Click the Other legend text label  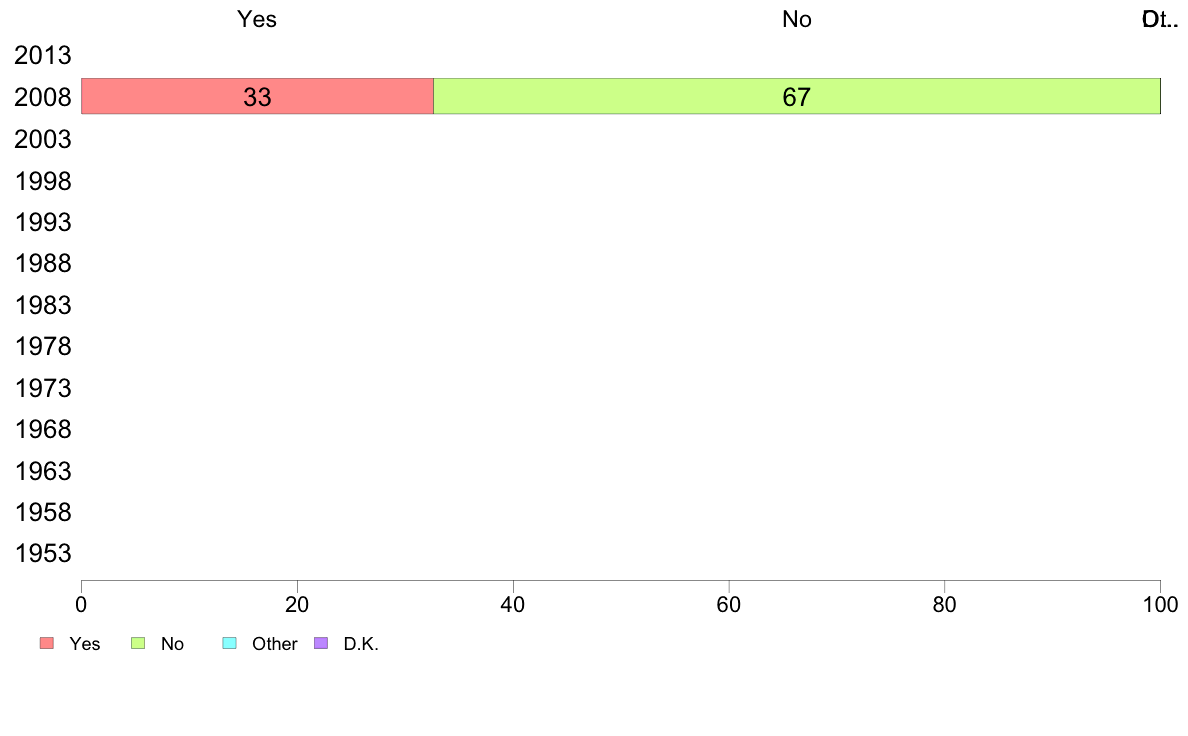point(274,644)
